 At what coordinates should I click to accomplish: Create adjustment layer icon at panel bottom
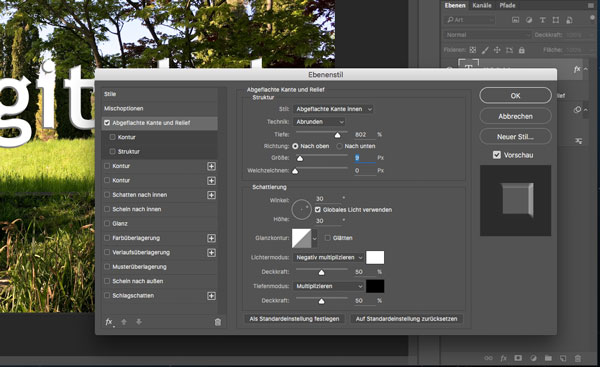pyautogui.click(x=533, y=358)
